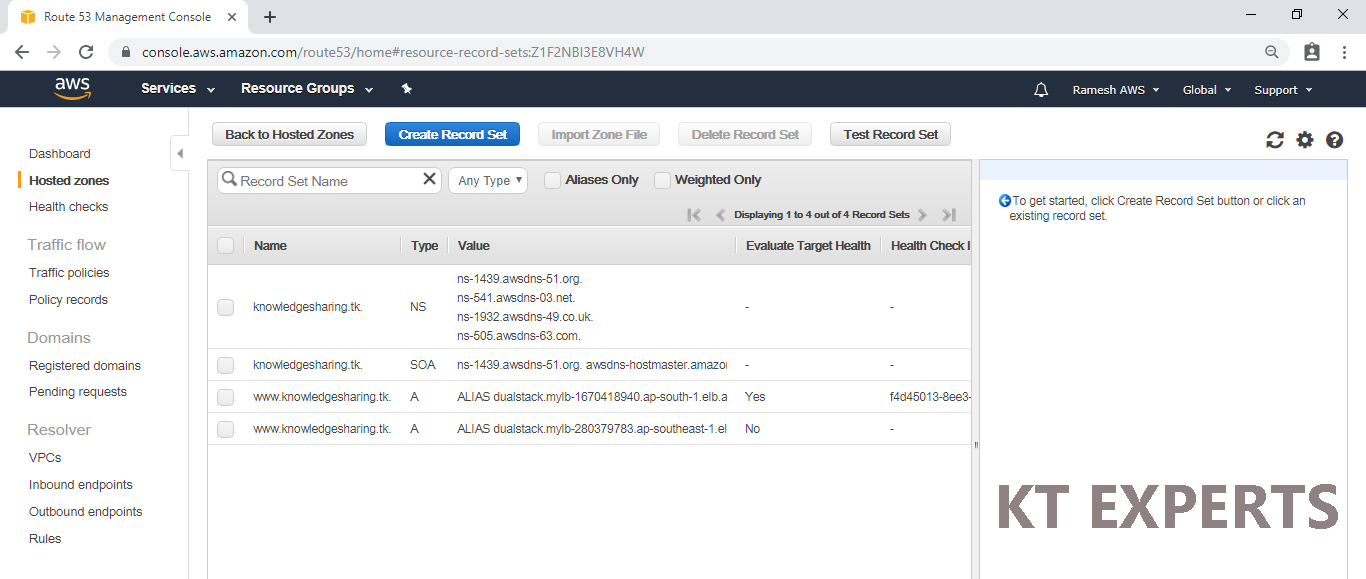
Task: Open the settings gear icon
Action: (1305, 140)
